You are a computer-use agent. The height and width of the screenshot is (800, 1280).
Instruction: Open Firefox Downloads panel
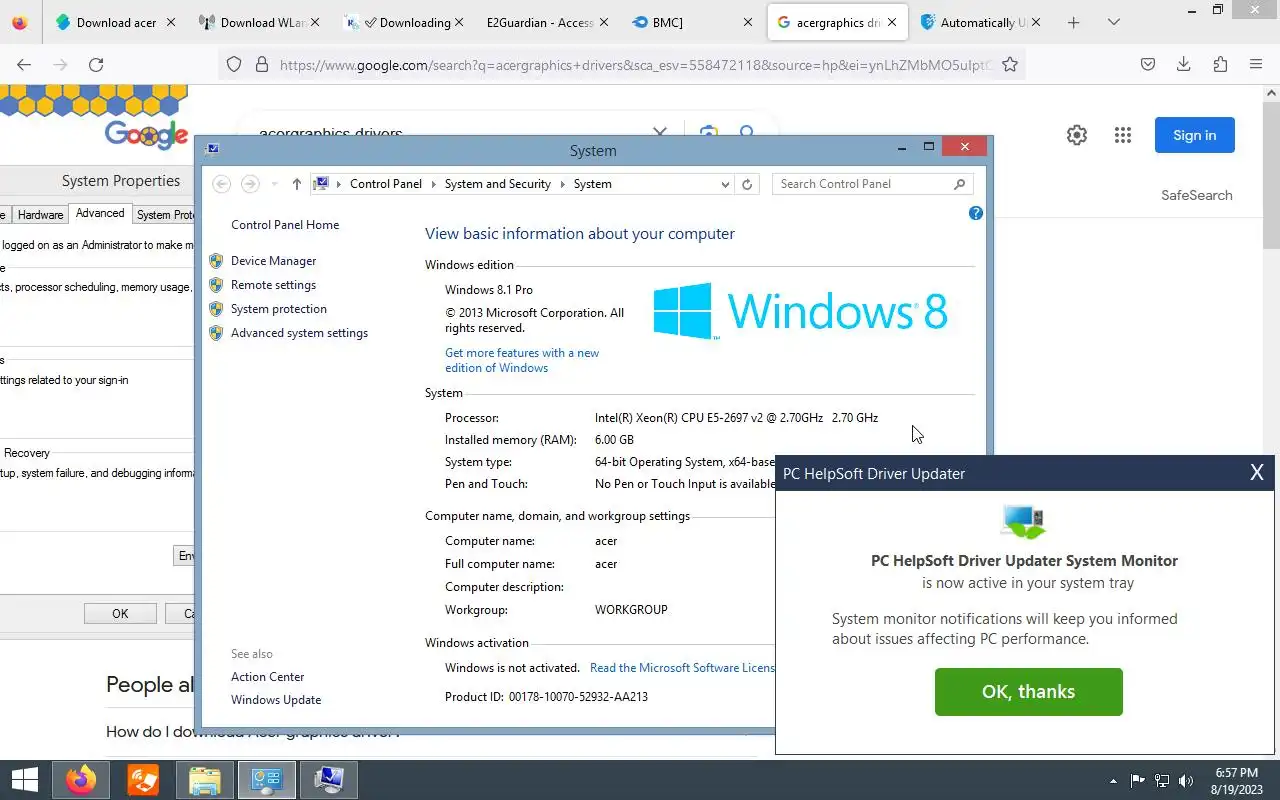point(1184,64)
